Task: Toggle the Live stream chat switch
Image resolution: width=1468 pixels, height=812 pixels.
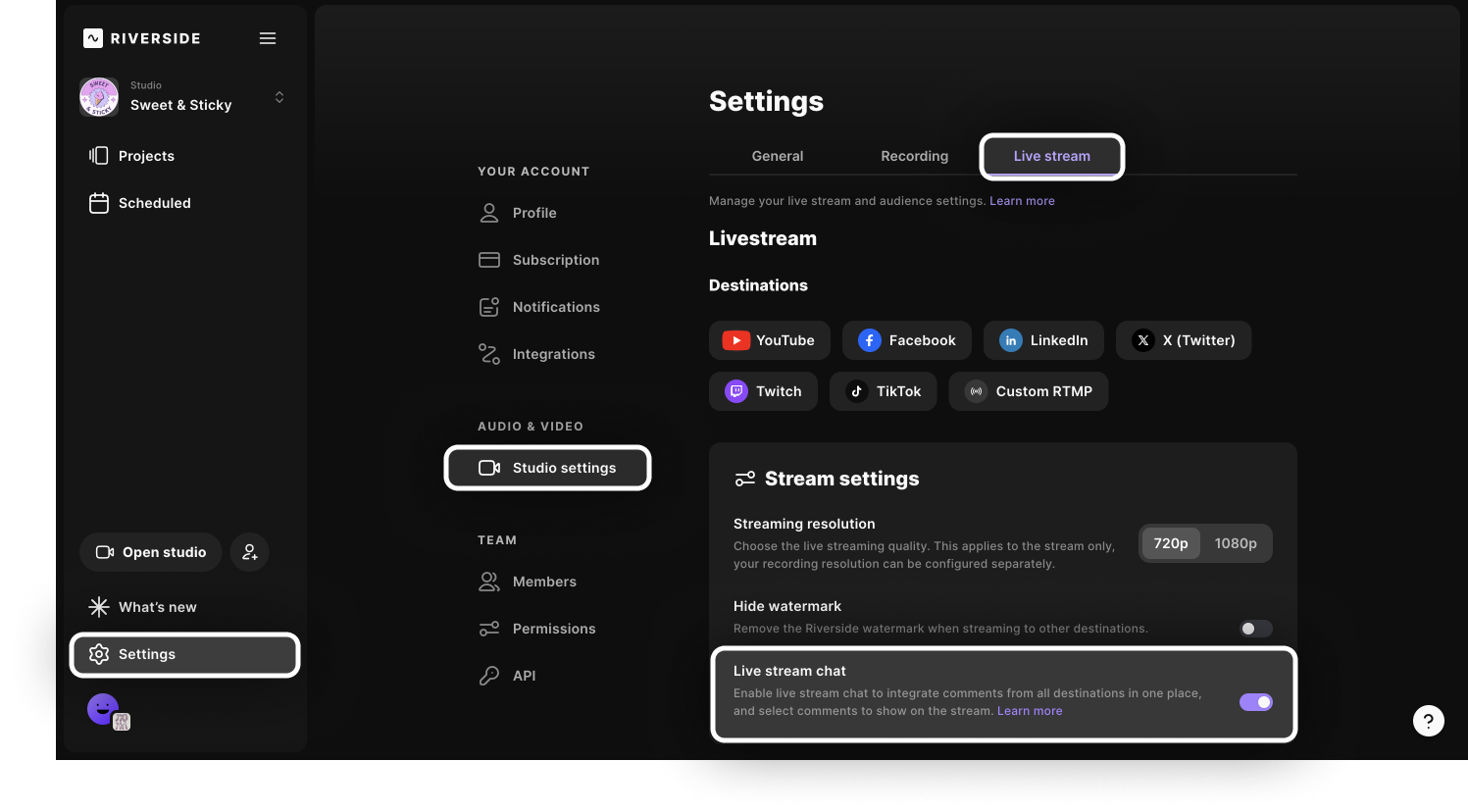Action: click(1256, 702)
